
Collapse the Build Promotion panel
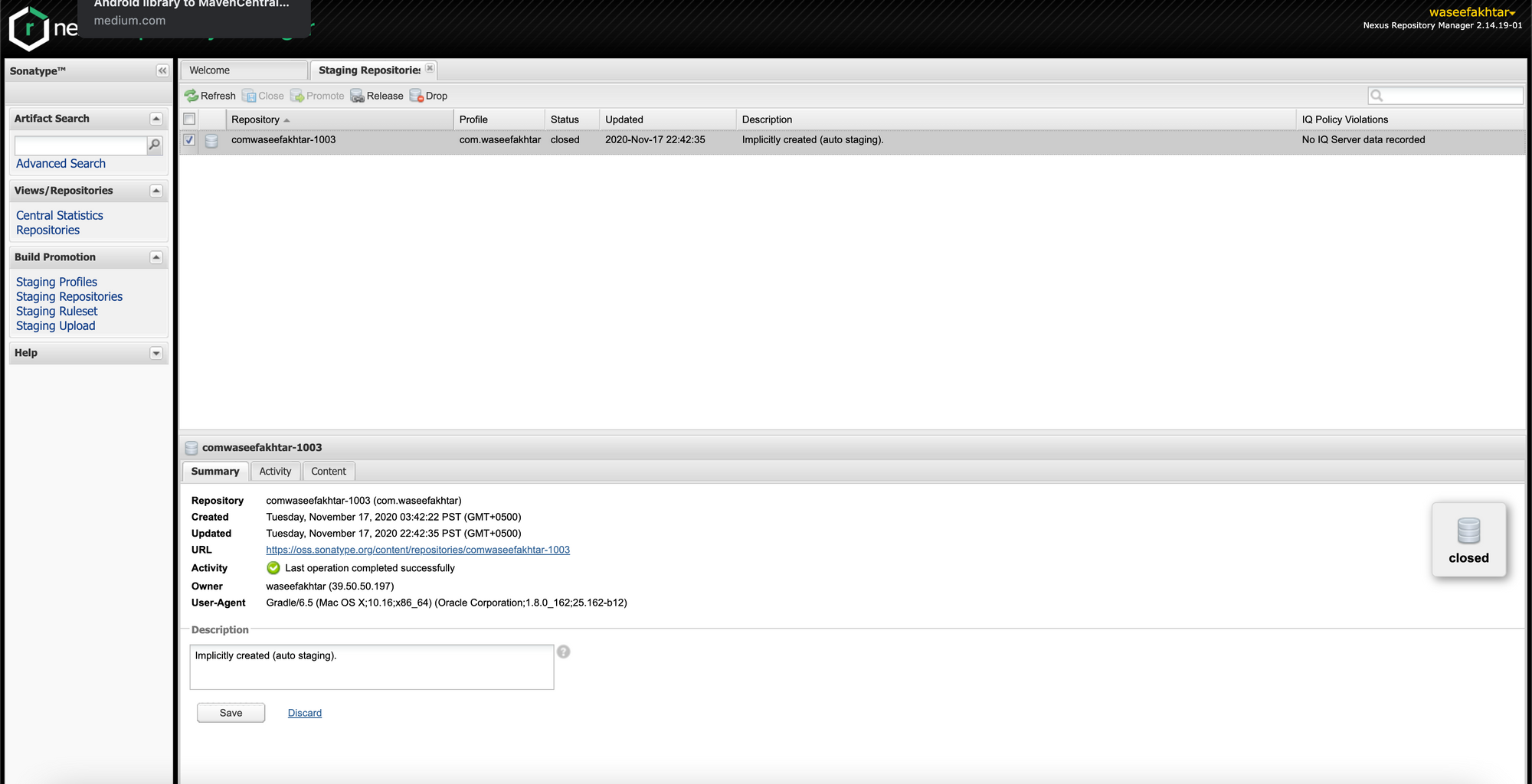coord(156,257)
